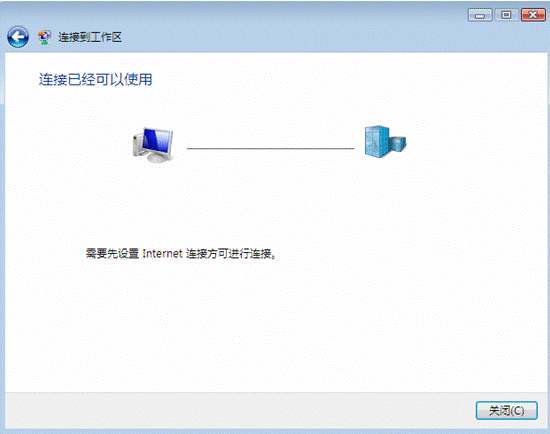The image size is (550, 434).
Task: Click the heading 连接已经可以使用
Action: click(95, 80)
